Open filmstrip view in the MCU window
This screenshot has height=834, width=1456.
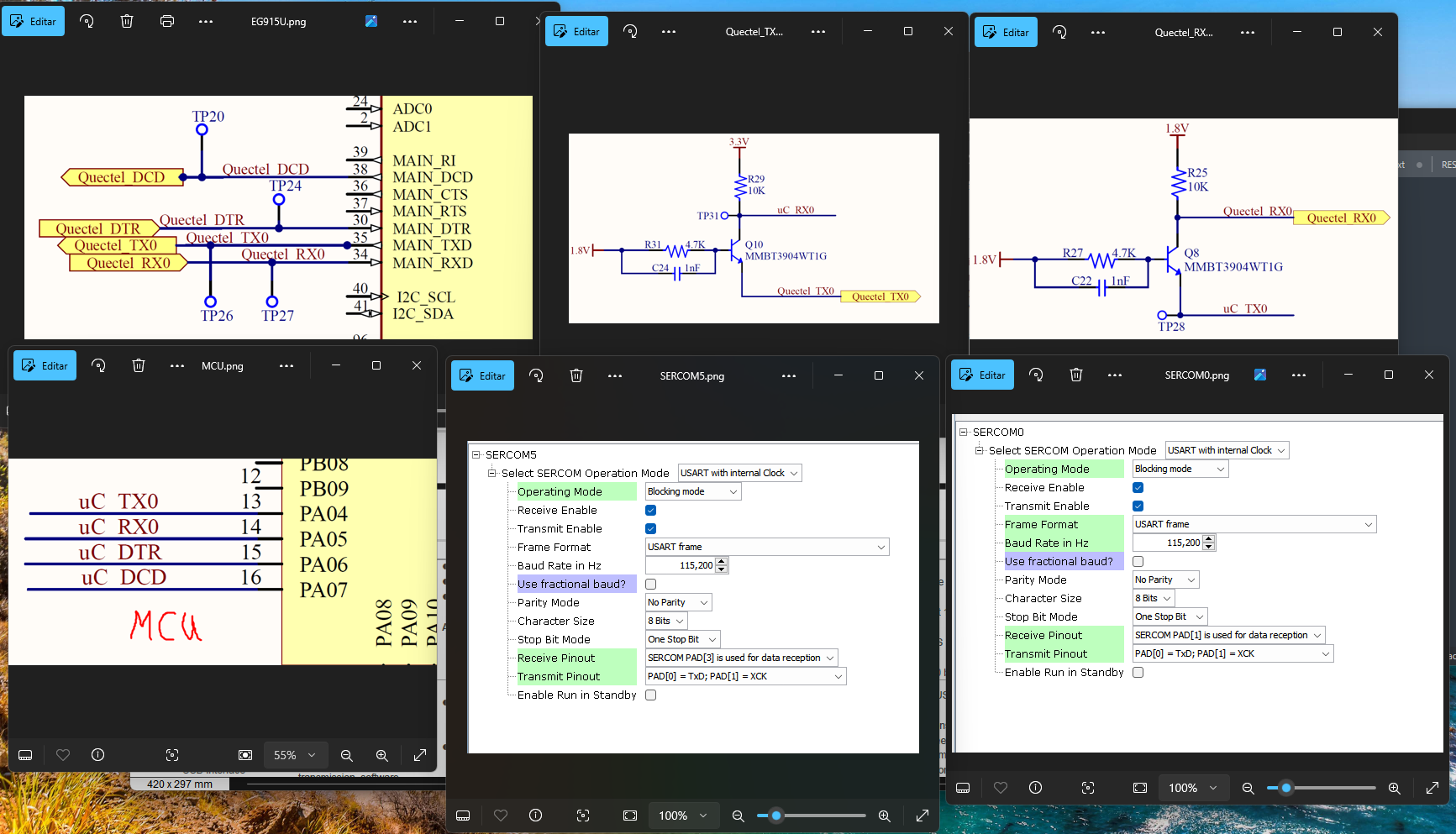click(25, 755)
